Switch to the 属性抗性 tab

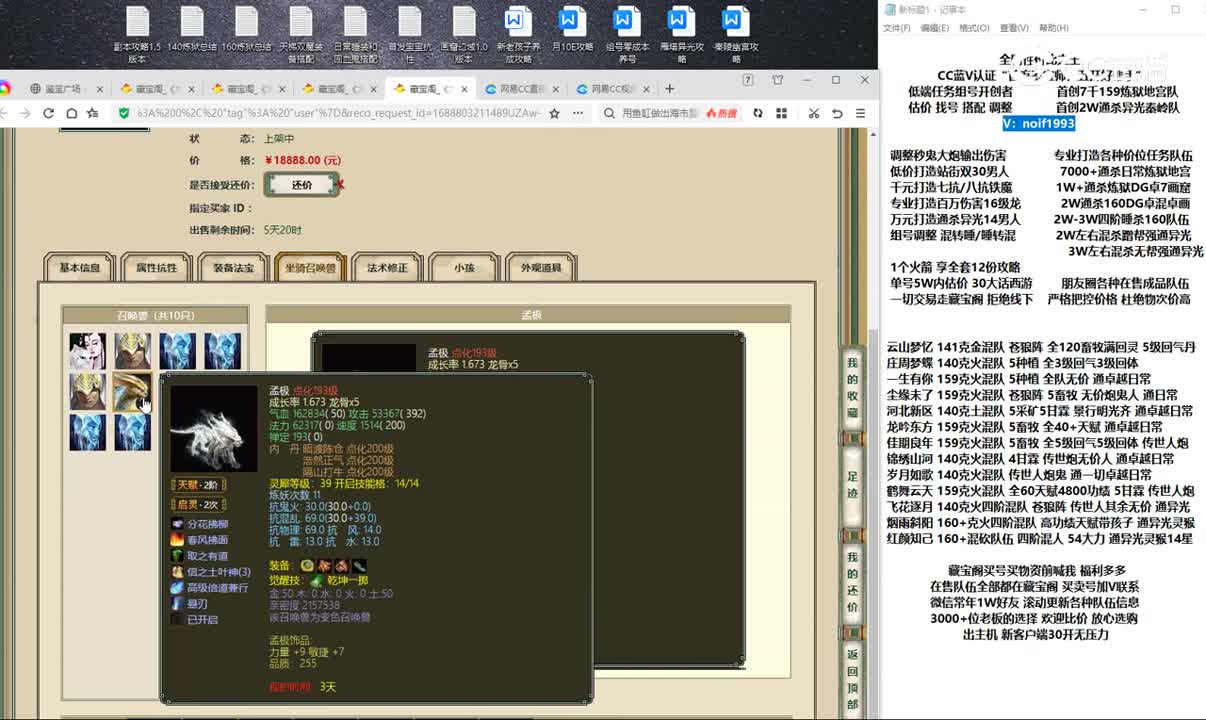[x=156, y=268]
